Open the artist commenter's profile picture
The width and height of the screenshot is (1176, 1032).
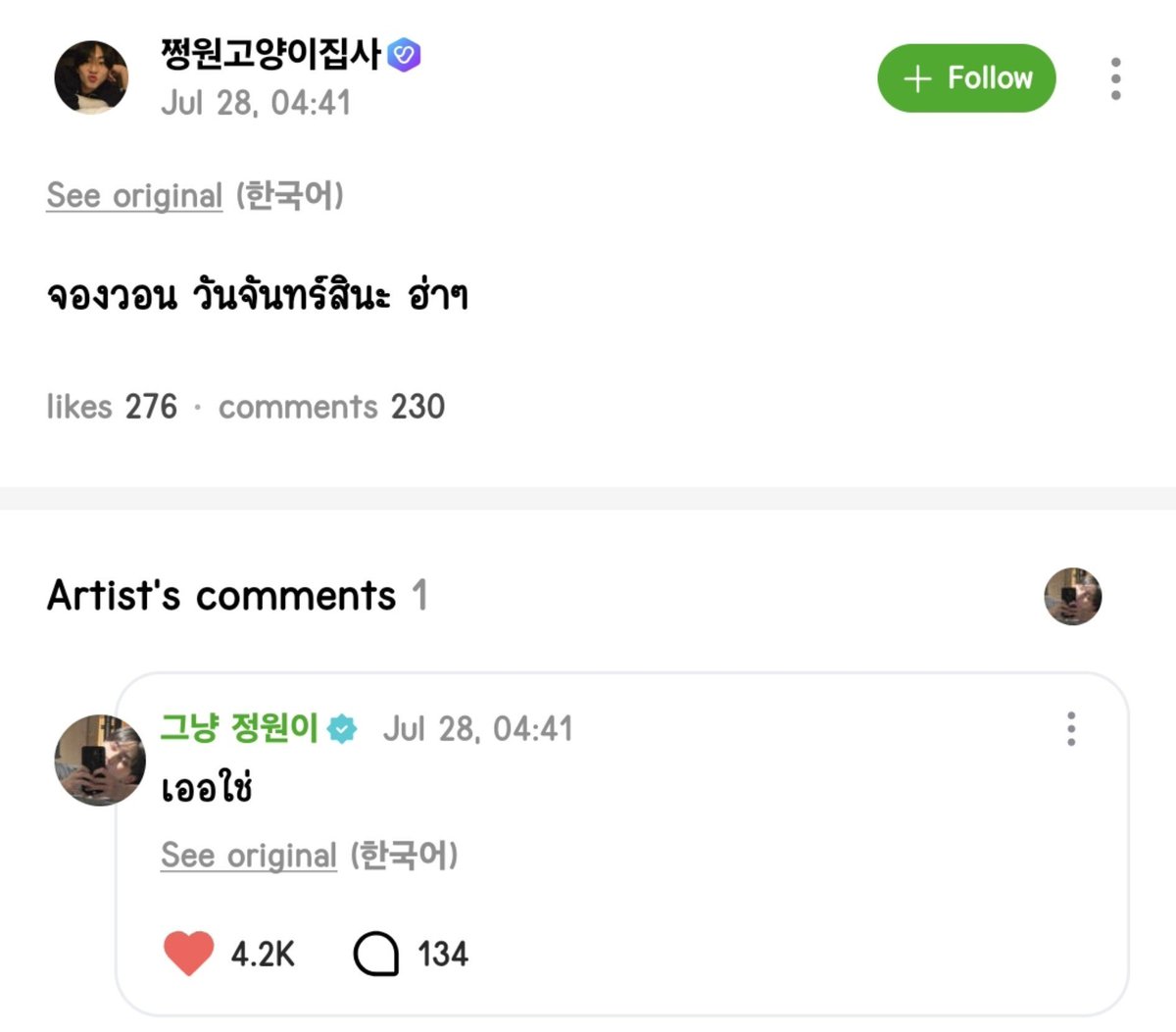pyautogui.click(x=100, y=761)
